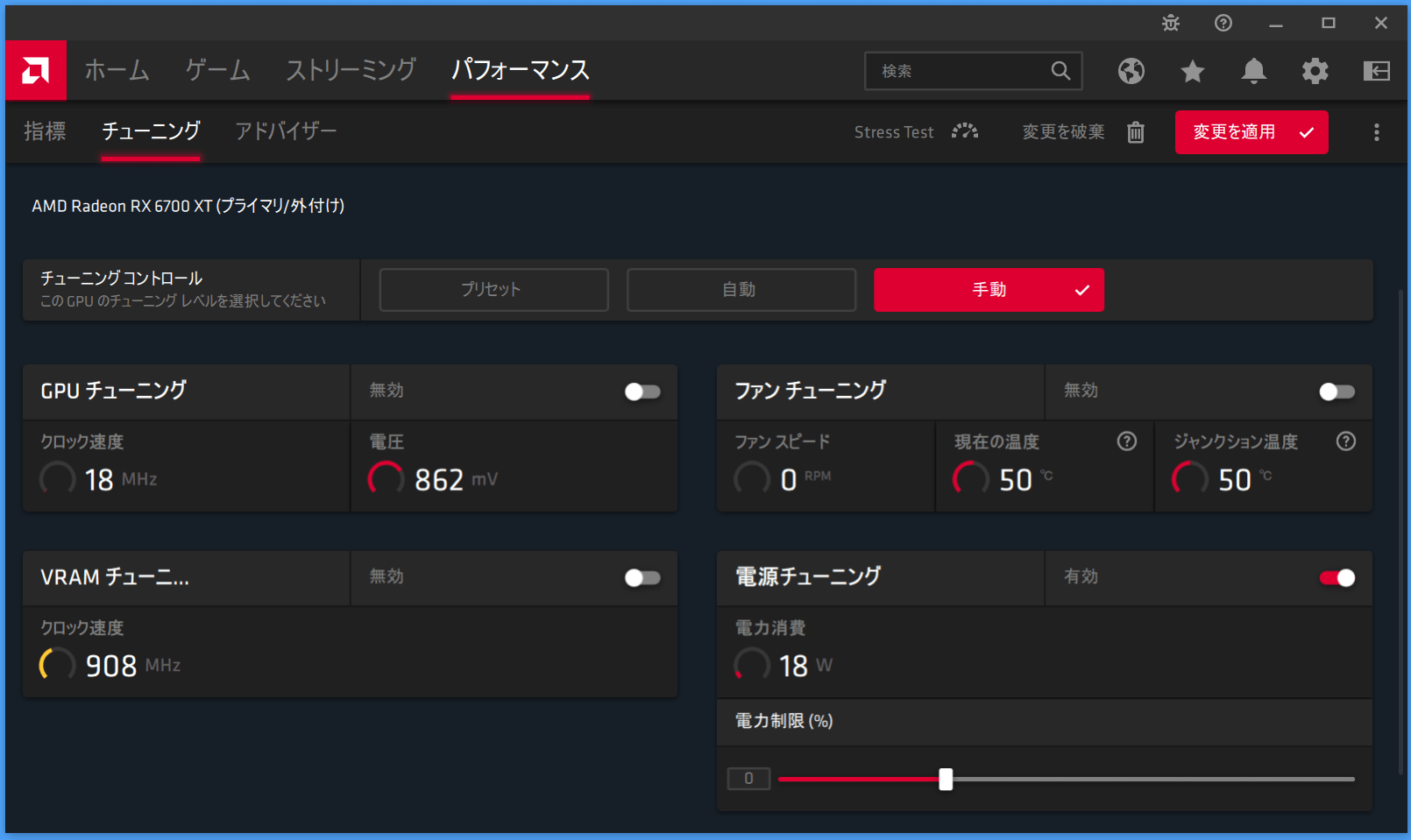The image size is (1411, 840).
Task: Choose the 自動 tuning control
Action: point(741,290)
